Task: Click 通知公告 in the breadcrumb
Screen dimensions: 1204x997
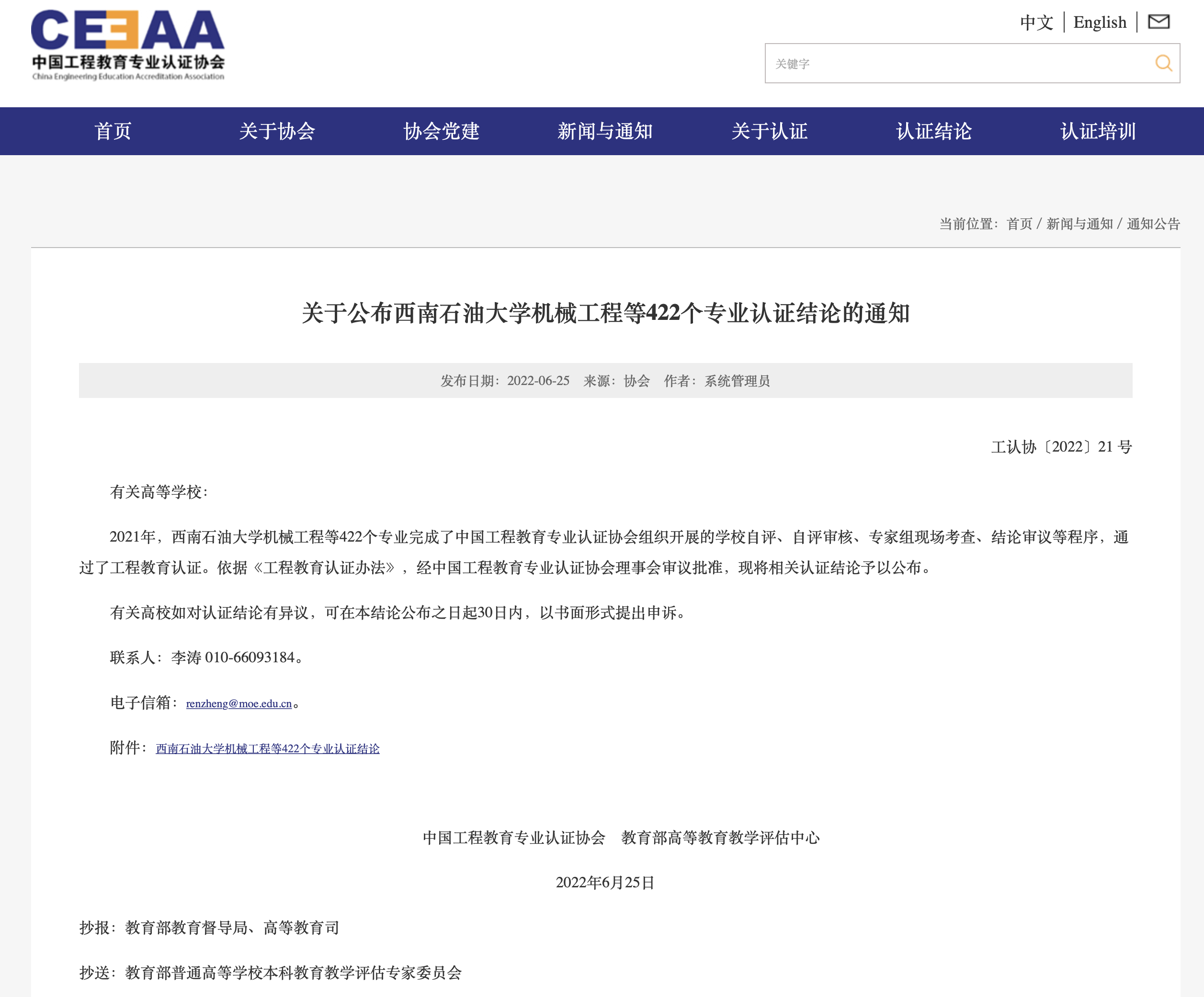Action: point(1154,224)
